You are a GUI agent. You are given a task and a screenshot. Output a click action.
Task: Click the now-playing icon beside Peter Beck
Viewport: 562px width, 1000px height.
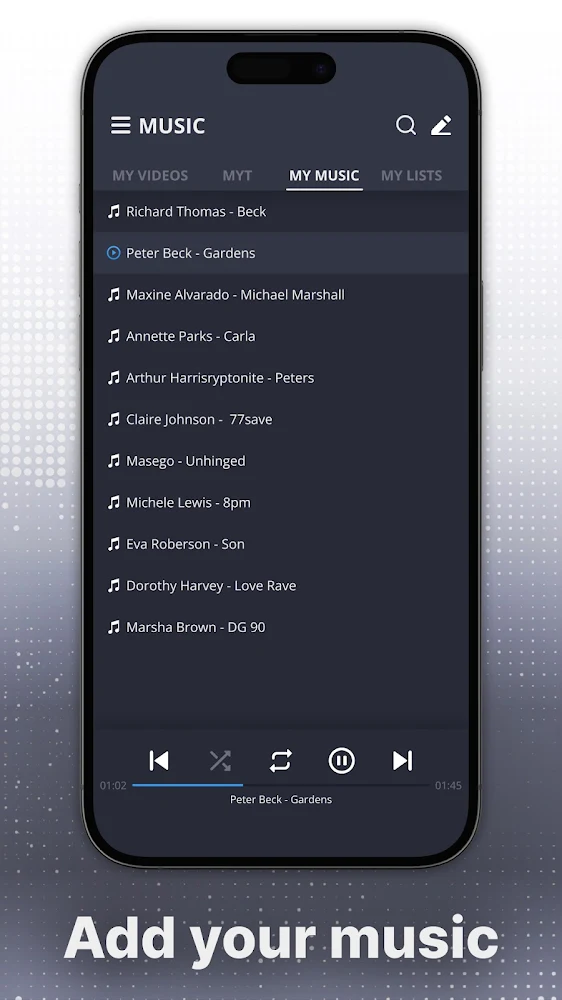[114, 253]
